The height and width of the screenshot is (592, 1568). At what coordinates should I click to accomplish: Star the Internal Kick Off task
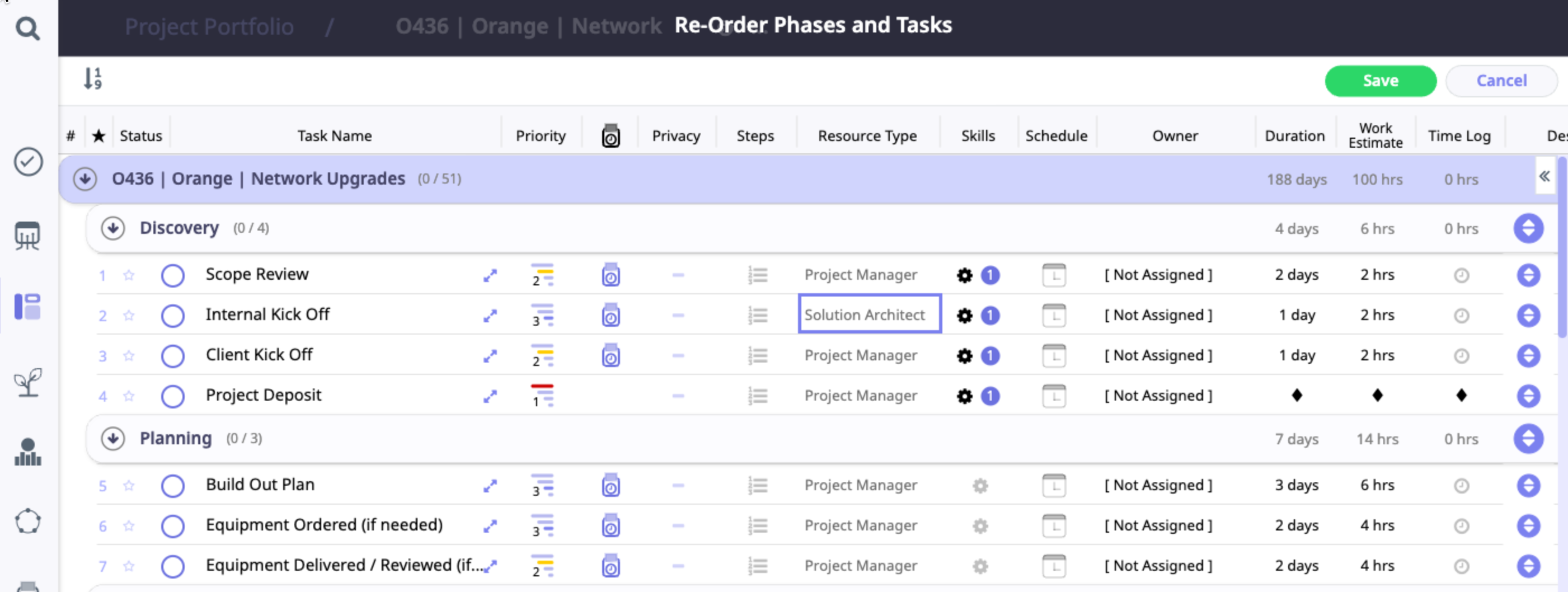tap(129, 316)
